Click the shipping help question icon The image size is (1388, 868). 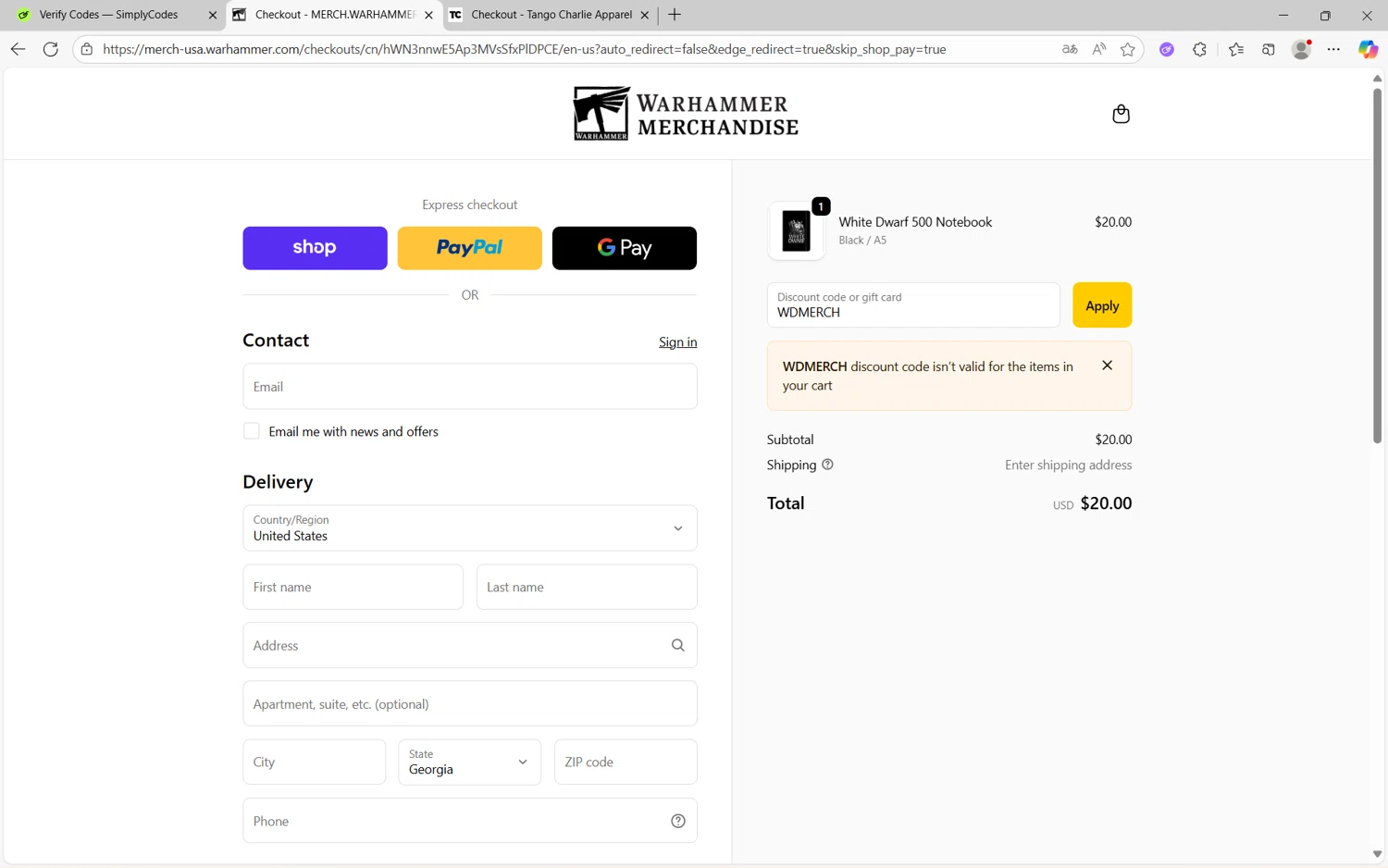(827, 465)
